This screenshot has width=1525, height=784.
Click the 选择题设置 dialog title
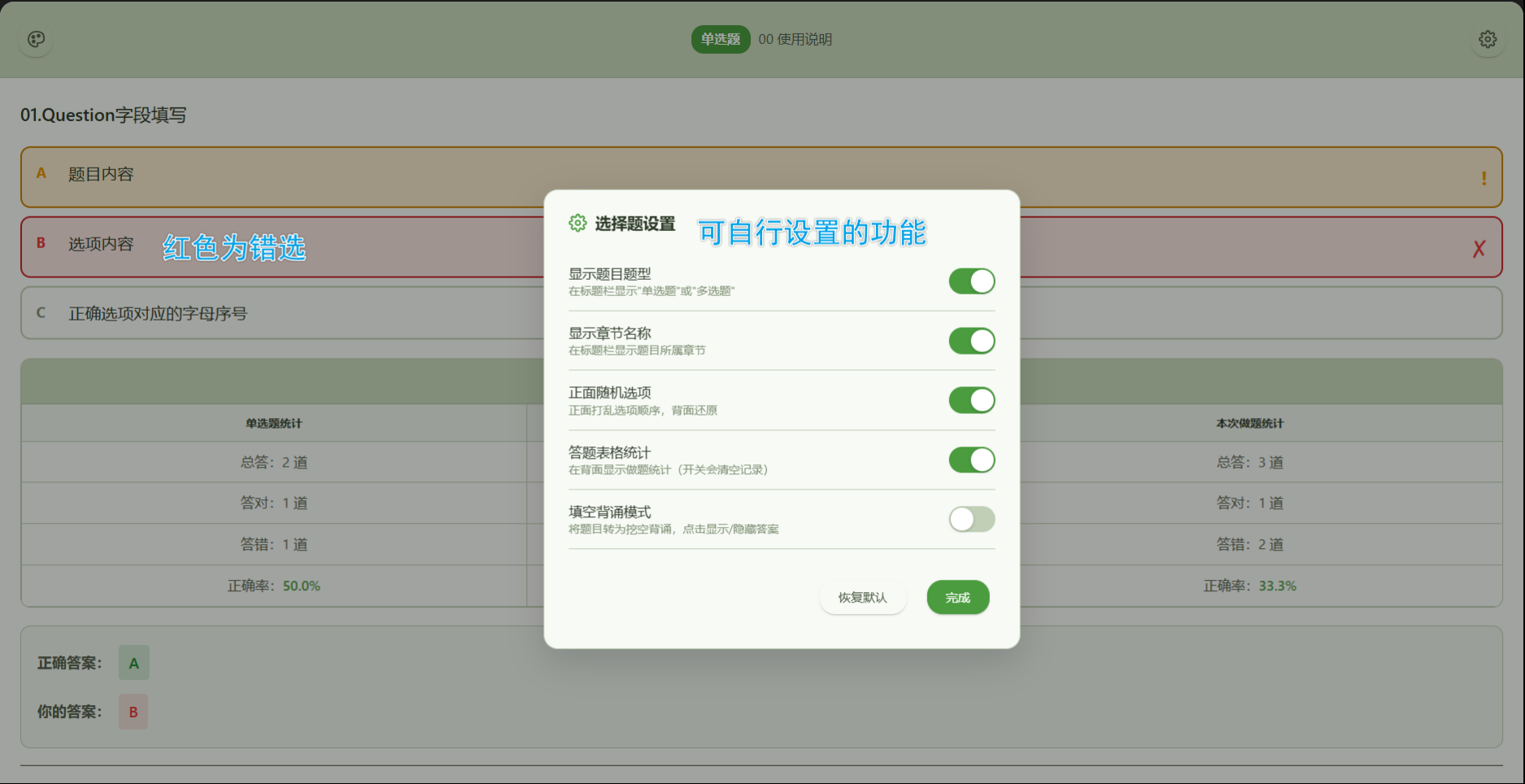click(x=635, y=224)
